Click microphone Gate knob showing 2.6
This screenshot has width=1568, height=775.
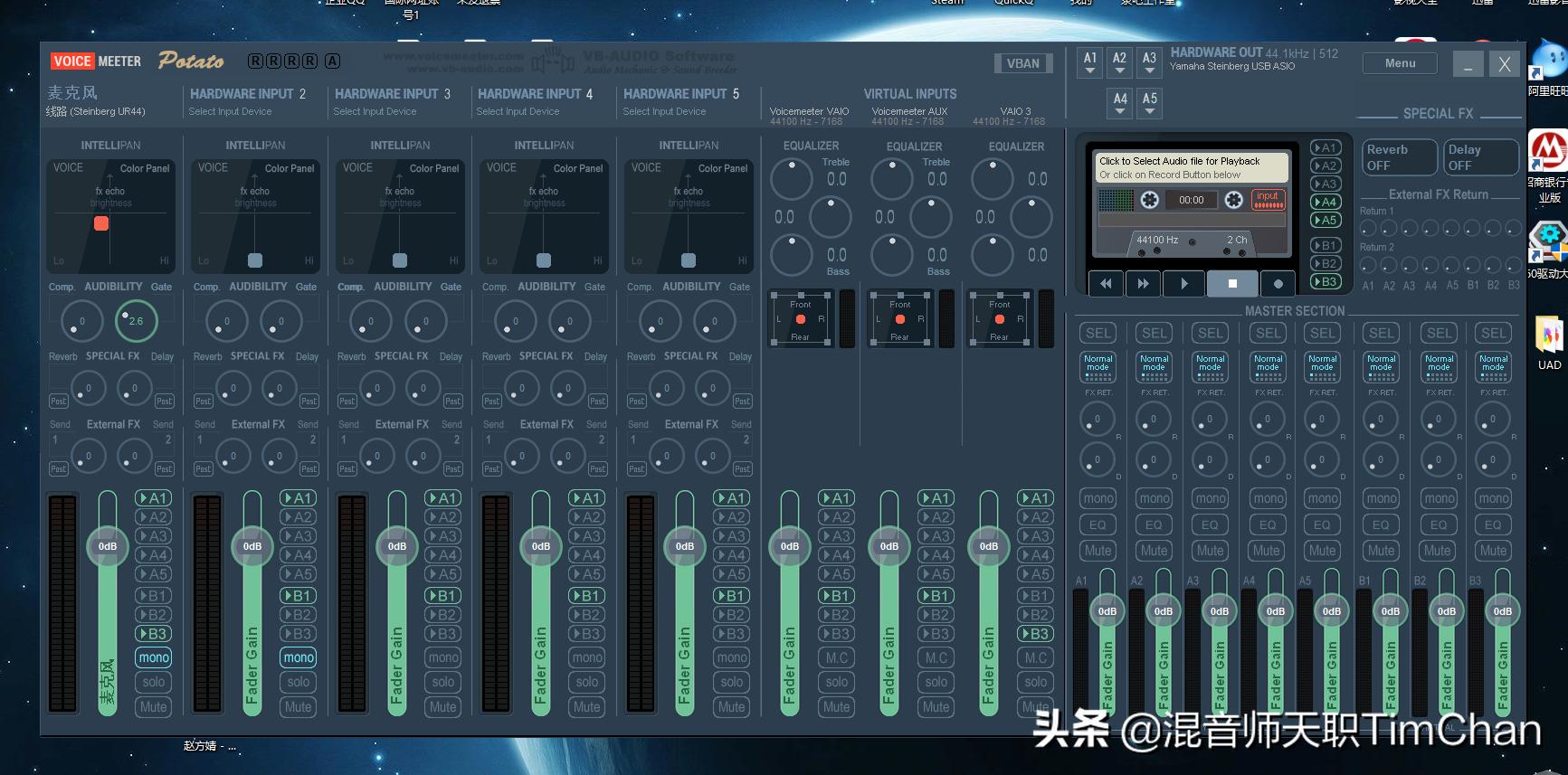click(x=136, y=320)
